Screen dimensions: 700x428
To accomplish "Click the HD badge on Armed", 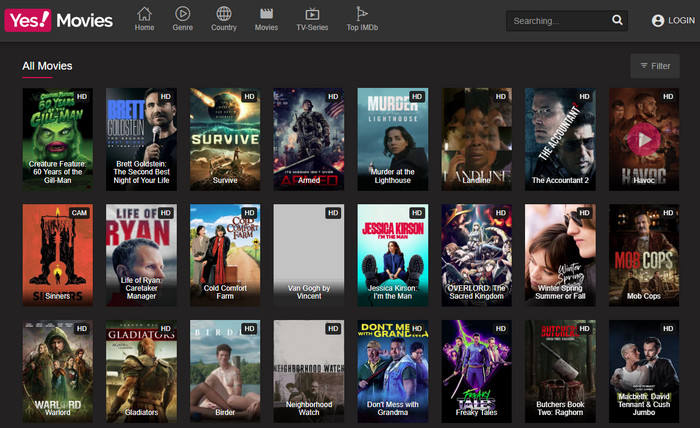I will click(x=333, y=97).
